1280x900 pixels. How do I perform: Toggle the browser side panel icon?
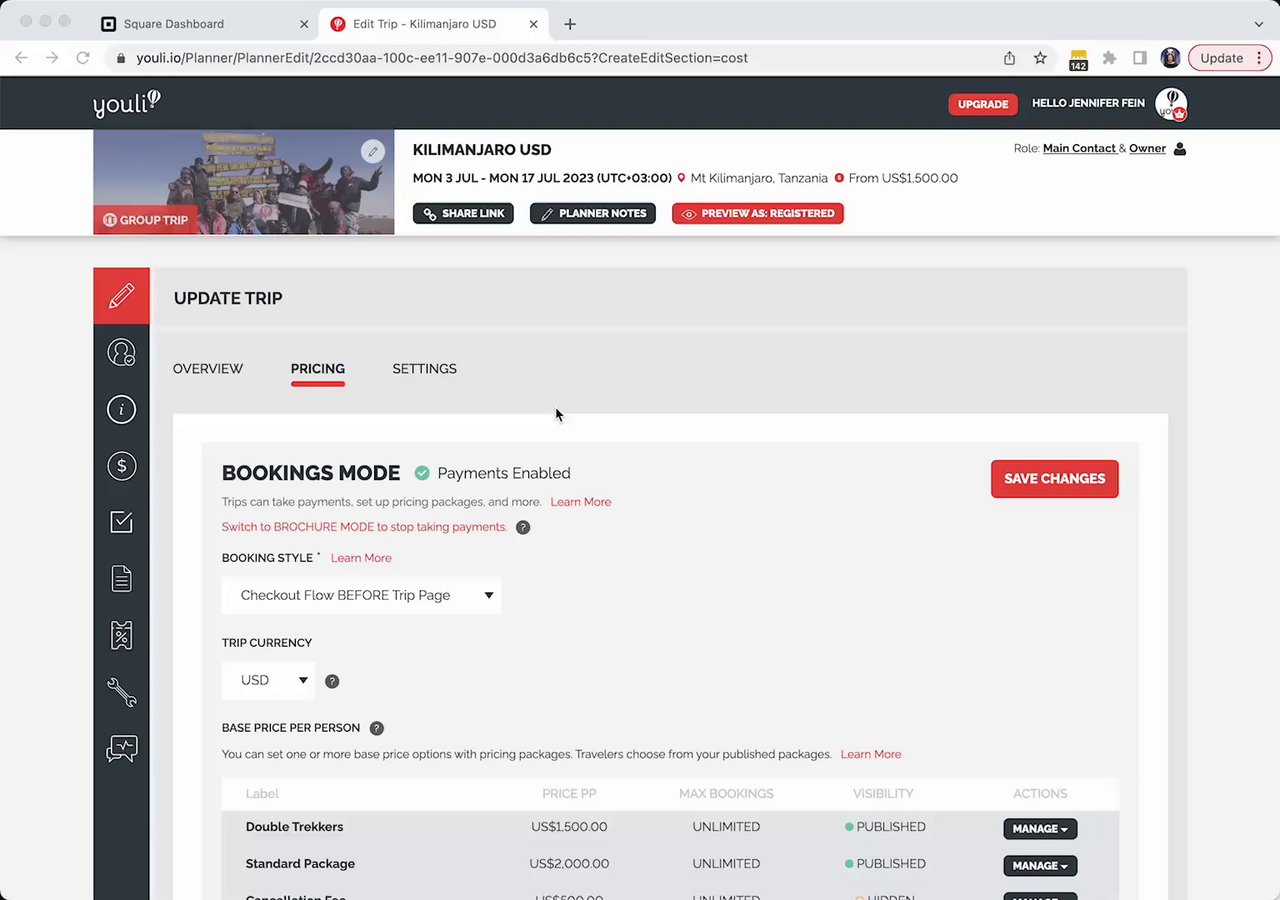(x=1140, y=58)
